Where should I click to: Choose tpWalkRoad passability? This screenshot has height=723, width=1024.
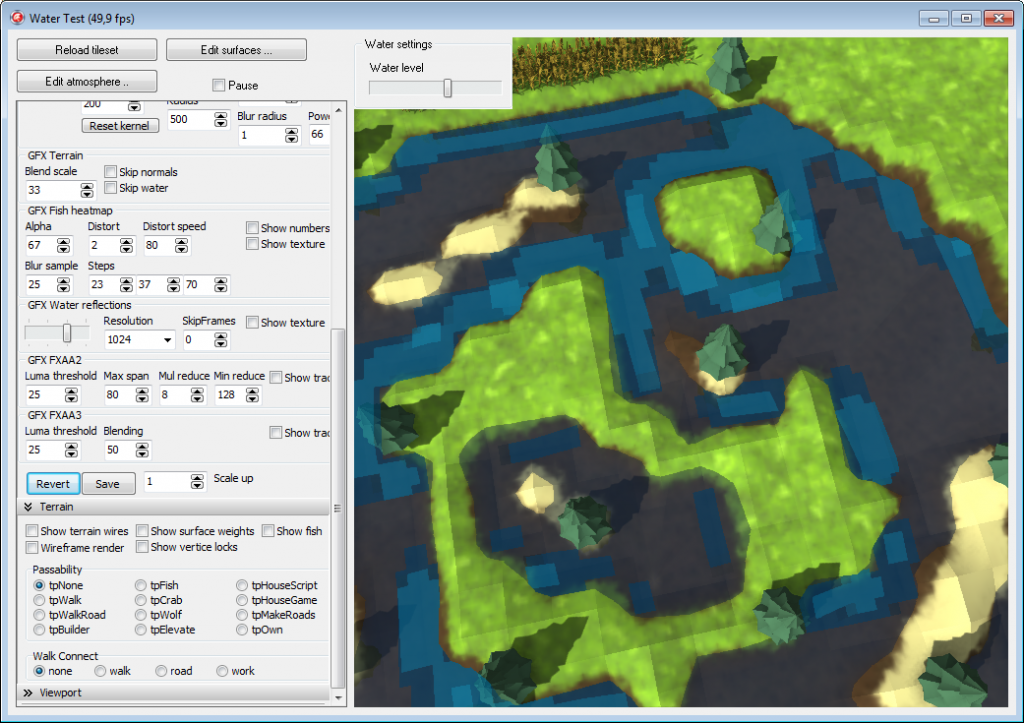point(39,615)
